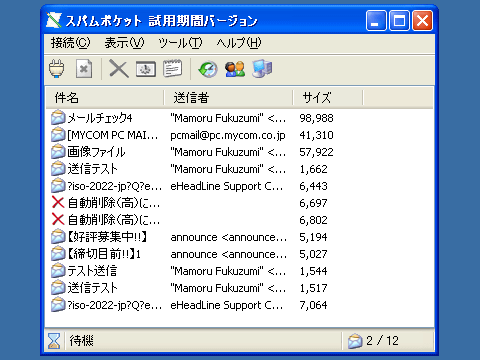Click the settings window toolbar icon
Screen dimensions: 480x360
[146, 69]
